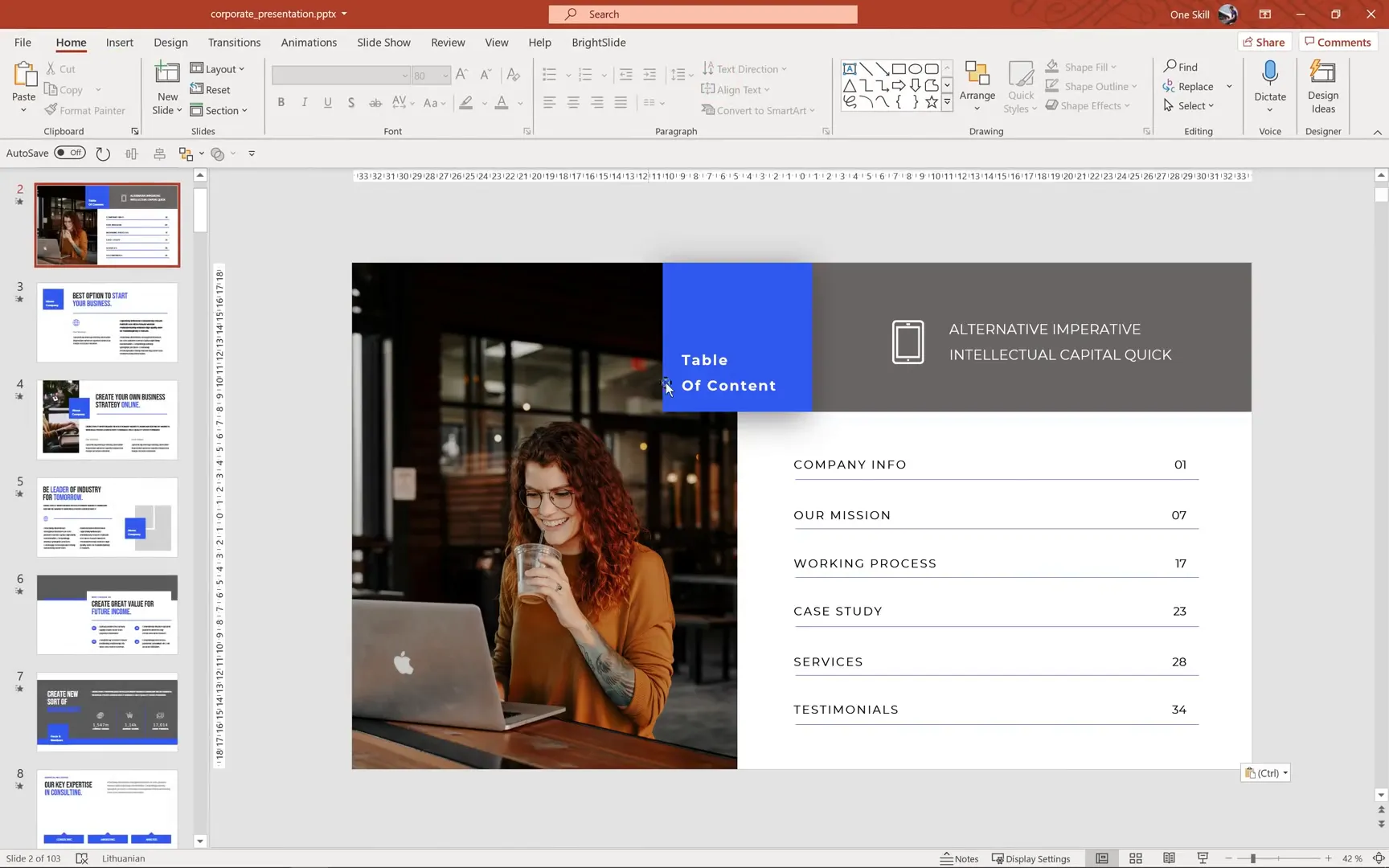Toggle underline formatting

(x=327, y=103)
